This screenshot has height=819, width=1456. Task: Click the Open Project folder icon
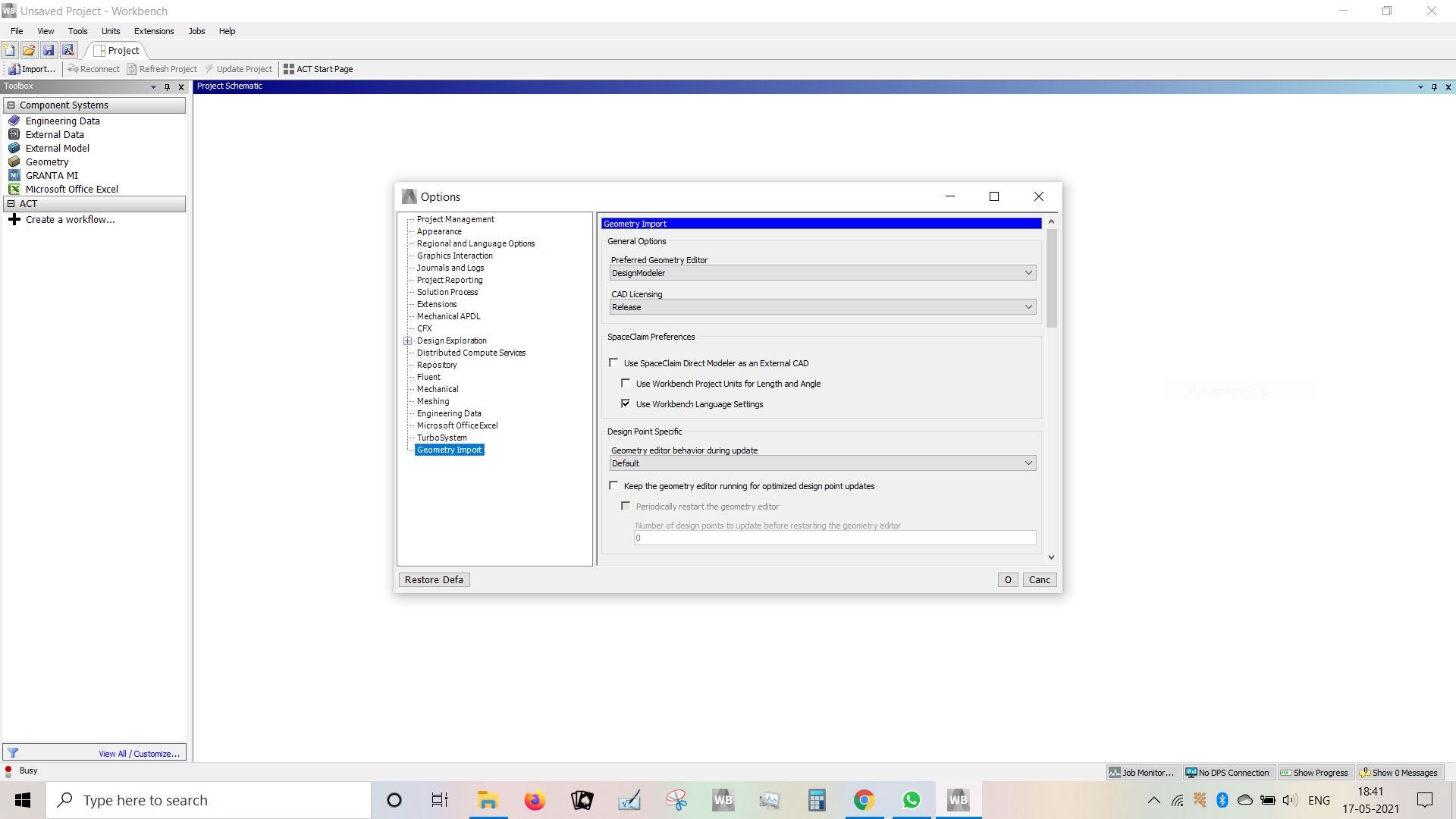point(29,50)
